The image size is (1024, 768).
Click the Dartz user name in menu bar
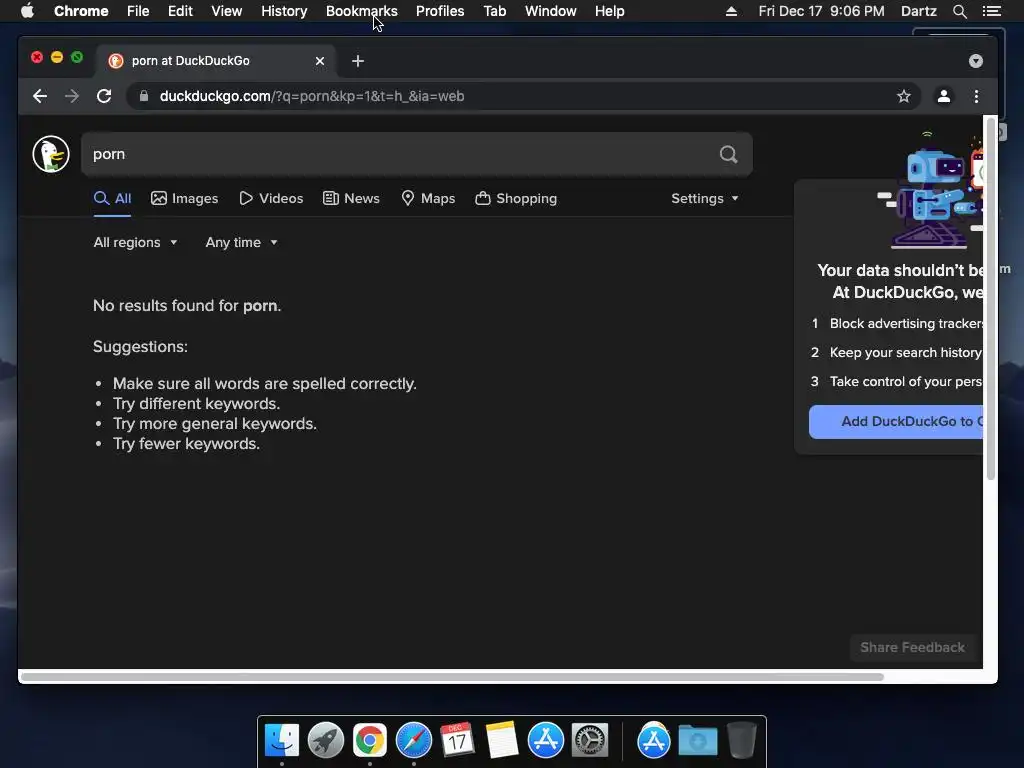(919, 11)
